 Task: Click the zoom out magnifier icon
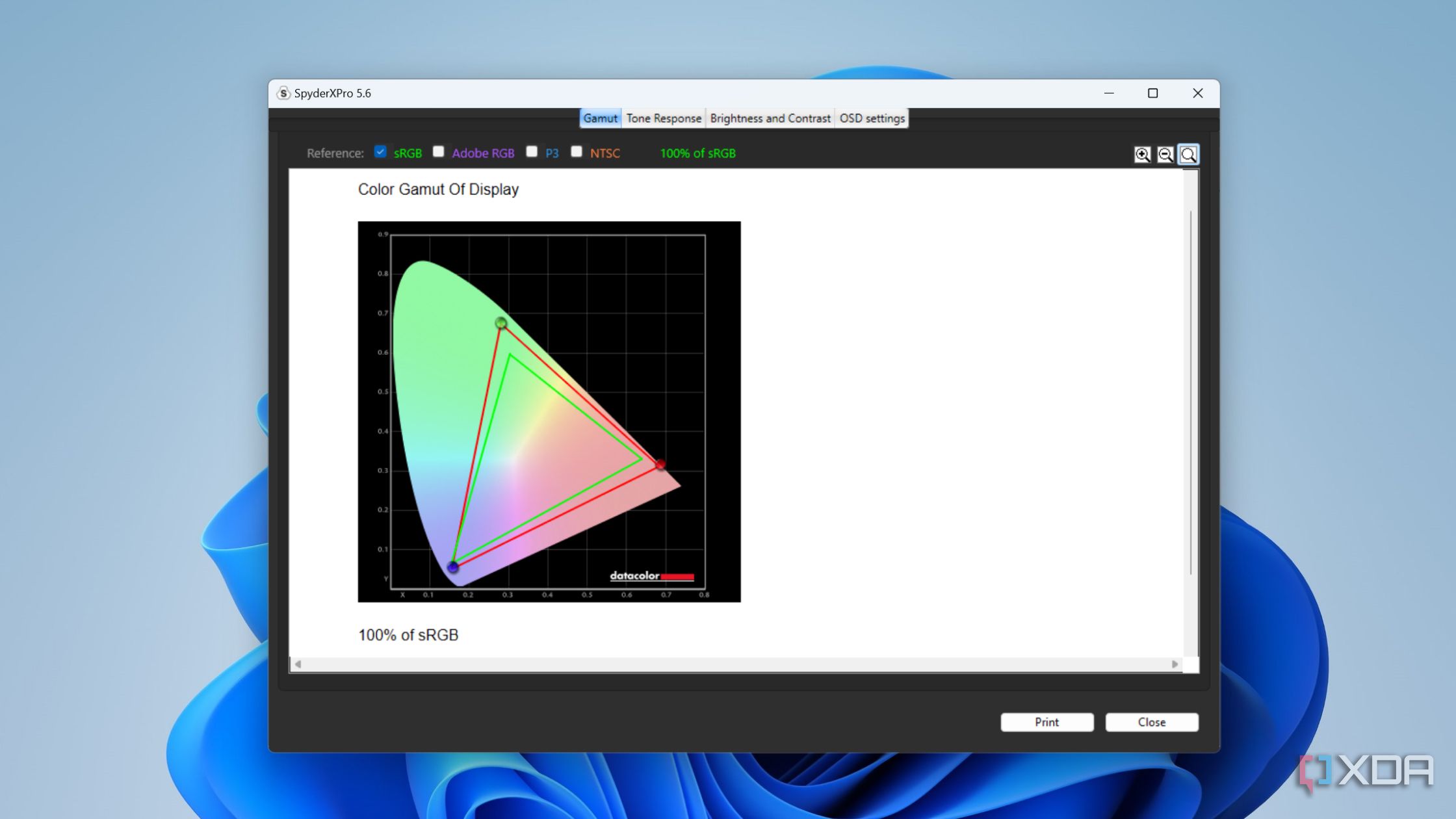point(1165,154)
